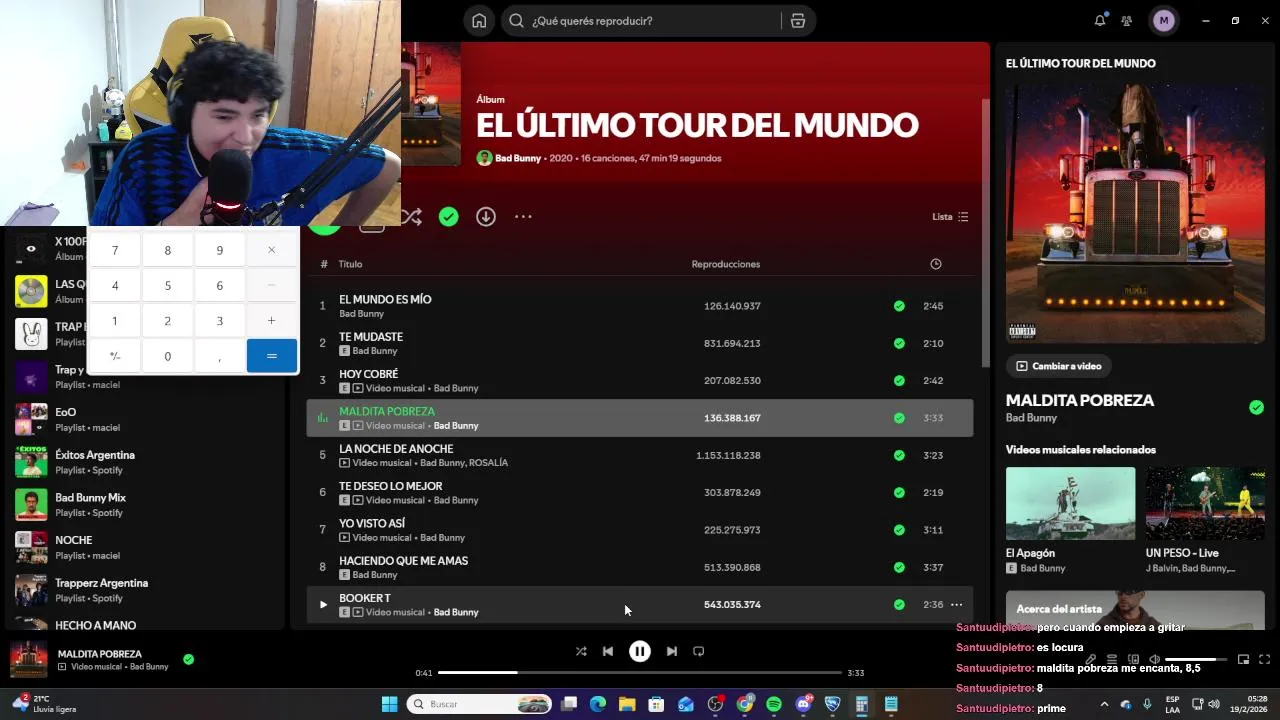Open Friend Activity icon
The image size is (1280, 720).
[1127, 21]
